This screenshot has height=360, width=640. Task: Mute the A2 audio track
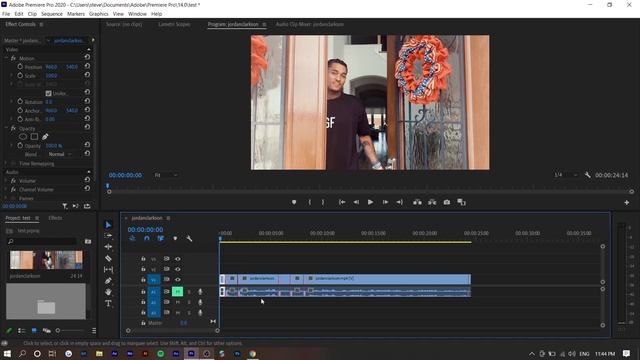tap(178, 302)
